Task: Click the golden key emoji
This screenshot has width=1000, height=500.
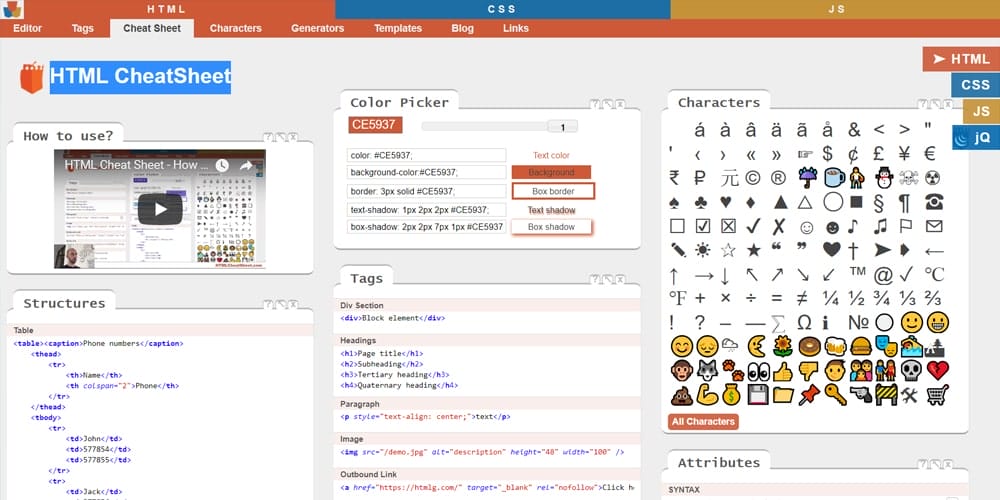Action: [x=835, y=395]
